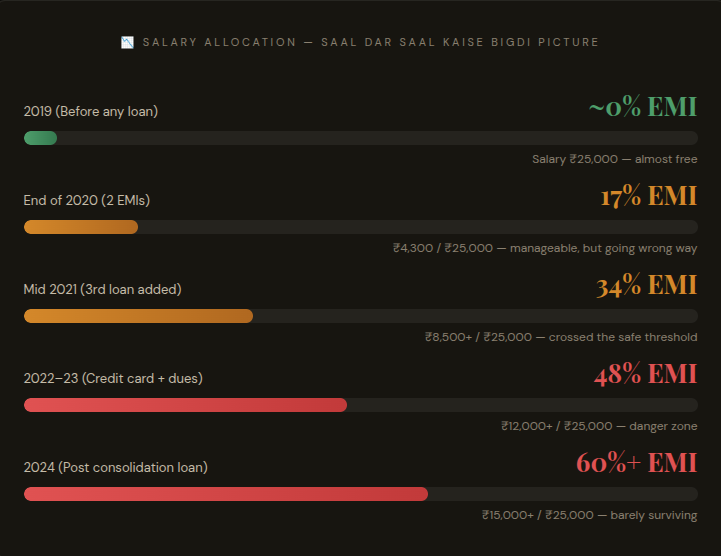
Task: Click the chart icon beside Salary Allocation heading
Action: coord(127,42)
